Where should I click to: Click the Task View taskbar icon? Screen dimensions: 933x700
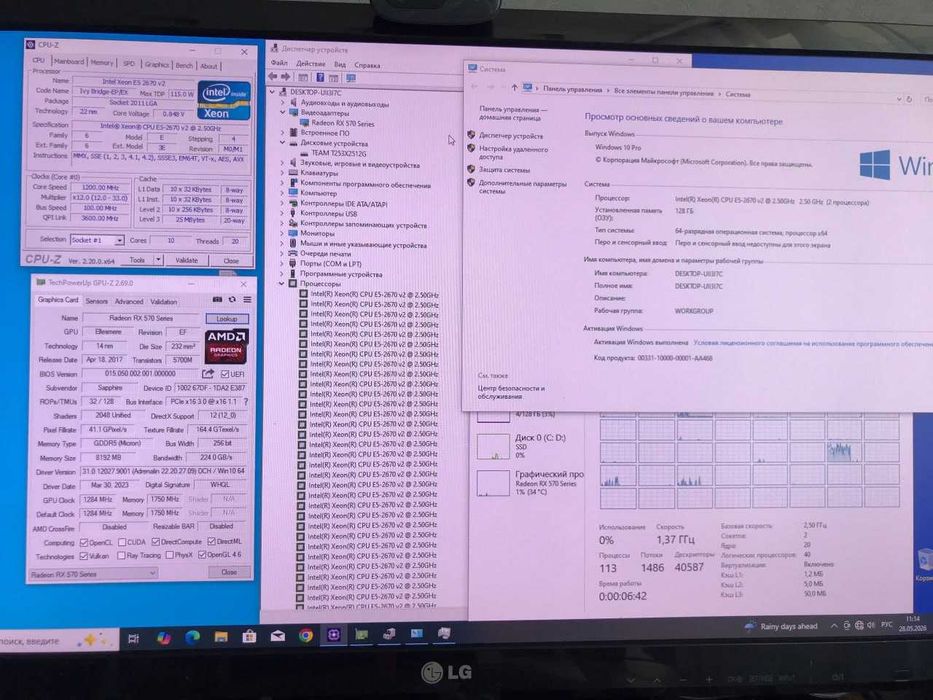pos(134,639)
